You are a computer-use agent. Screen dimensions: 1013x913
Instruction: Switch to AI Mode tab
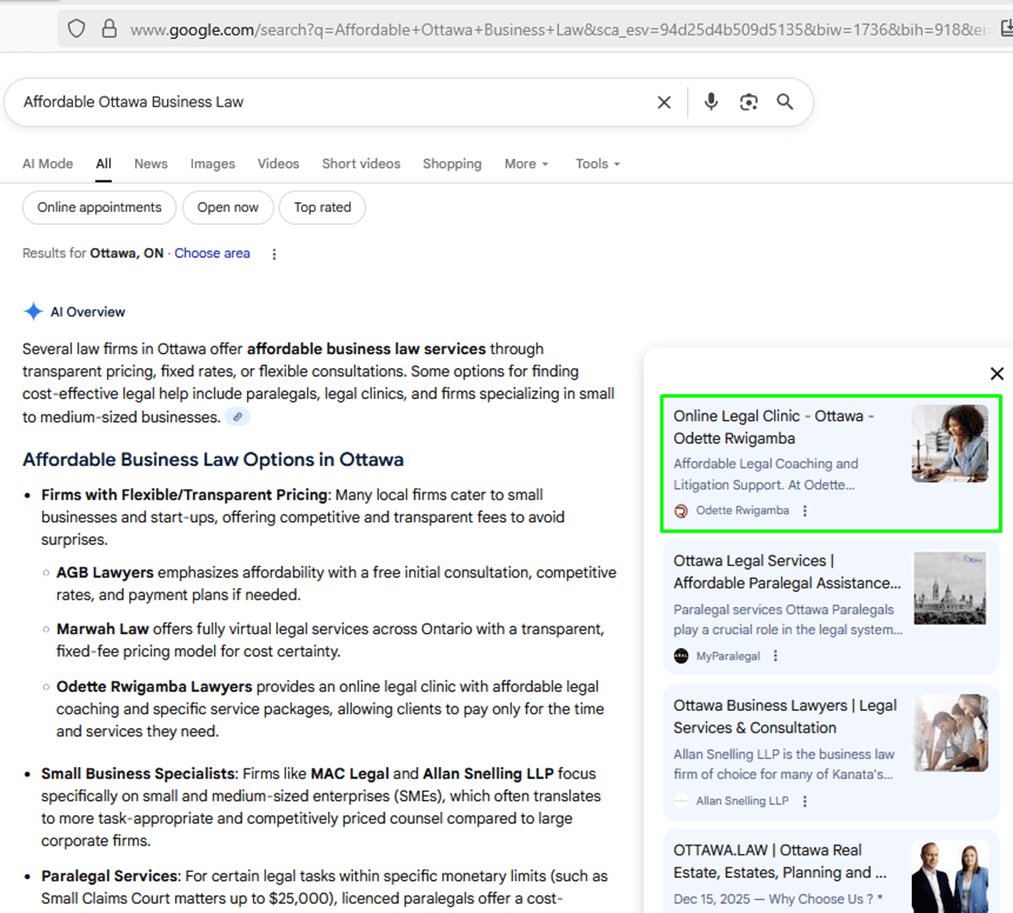tap(48, 164)
